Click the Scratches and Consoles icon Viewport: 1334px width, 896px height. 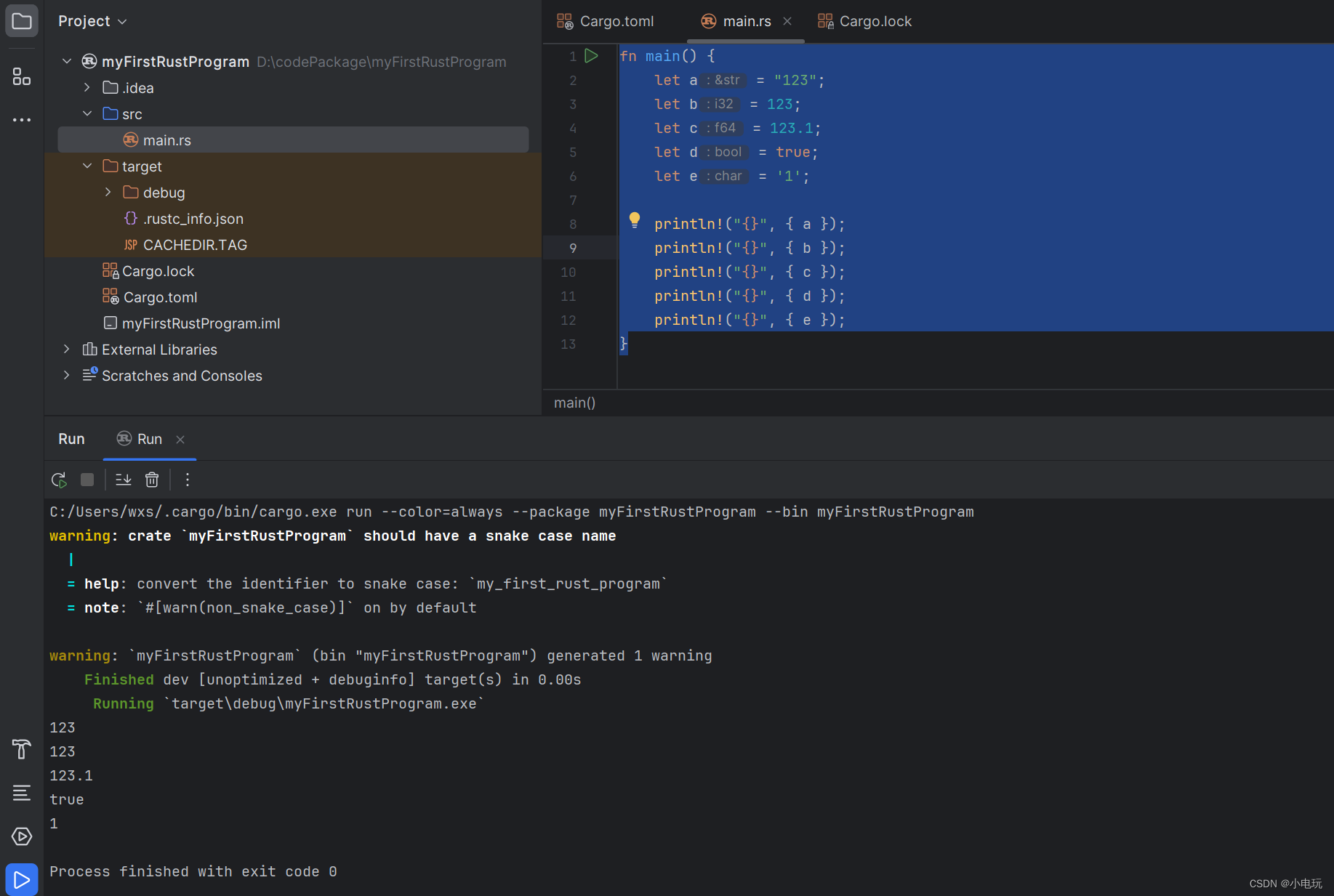(x=89, y=375)
